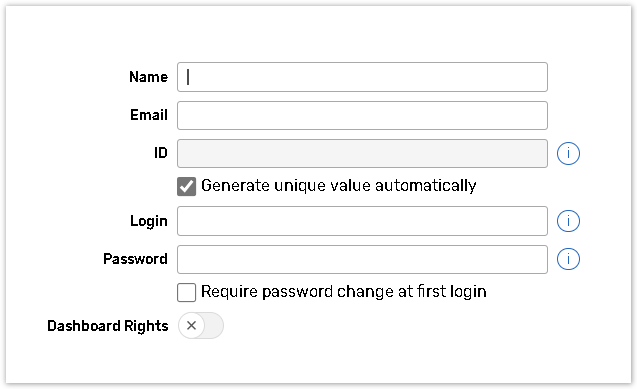Click the Login label text
This screenshot has width=637, height=389.
point(149,221)
